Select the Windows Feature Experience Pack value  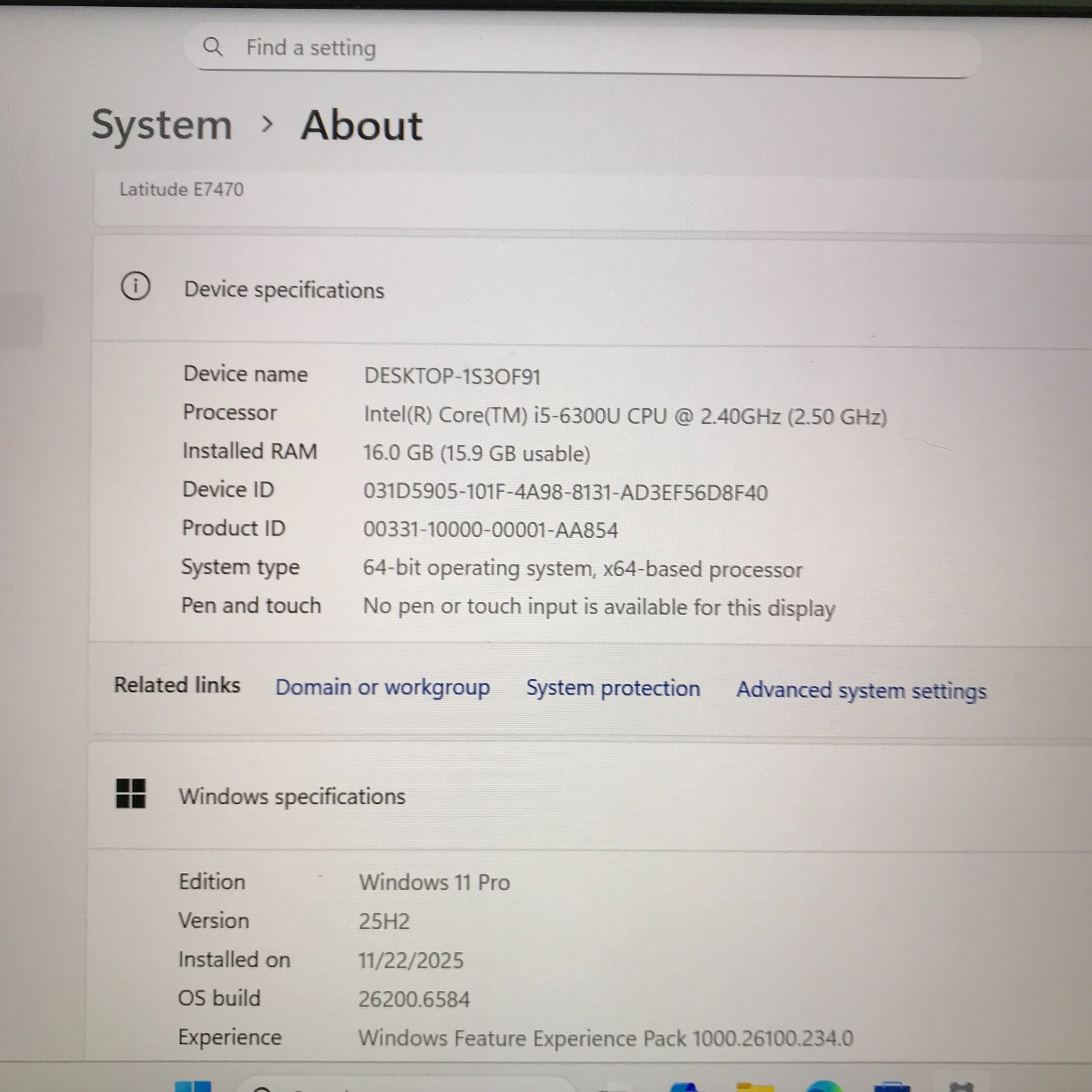point(605,1038)
